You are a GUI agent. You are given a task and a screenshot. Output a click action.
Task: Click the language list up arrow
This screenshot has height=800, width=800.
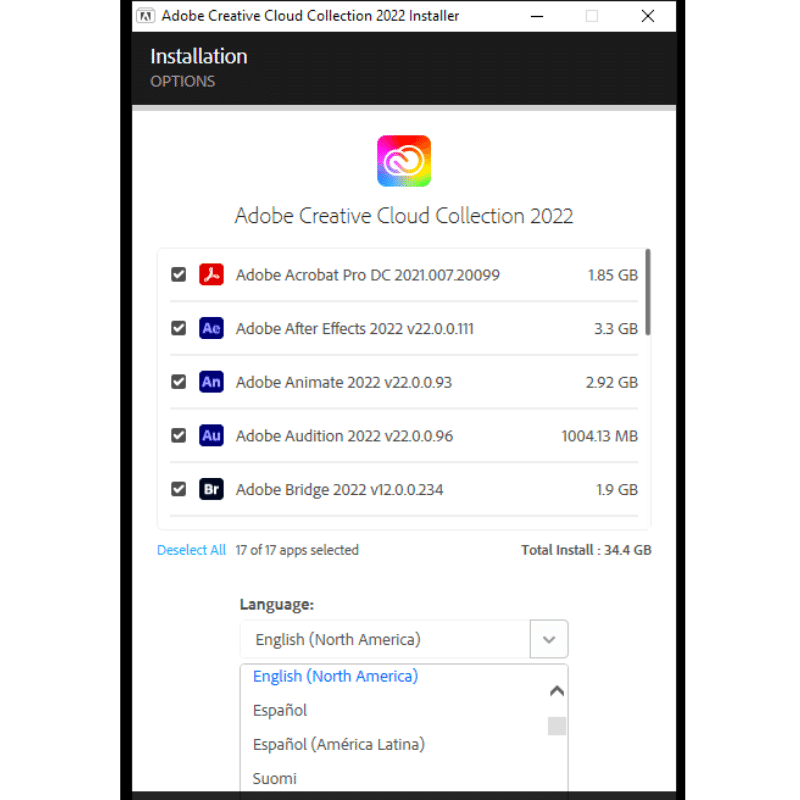pos(557,691)
